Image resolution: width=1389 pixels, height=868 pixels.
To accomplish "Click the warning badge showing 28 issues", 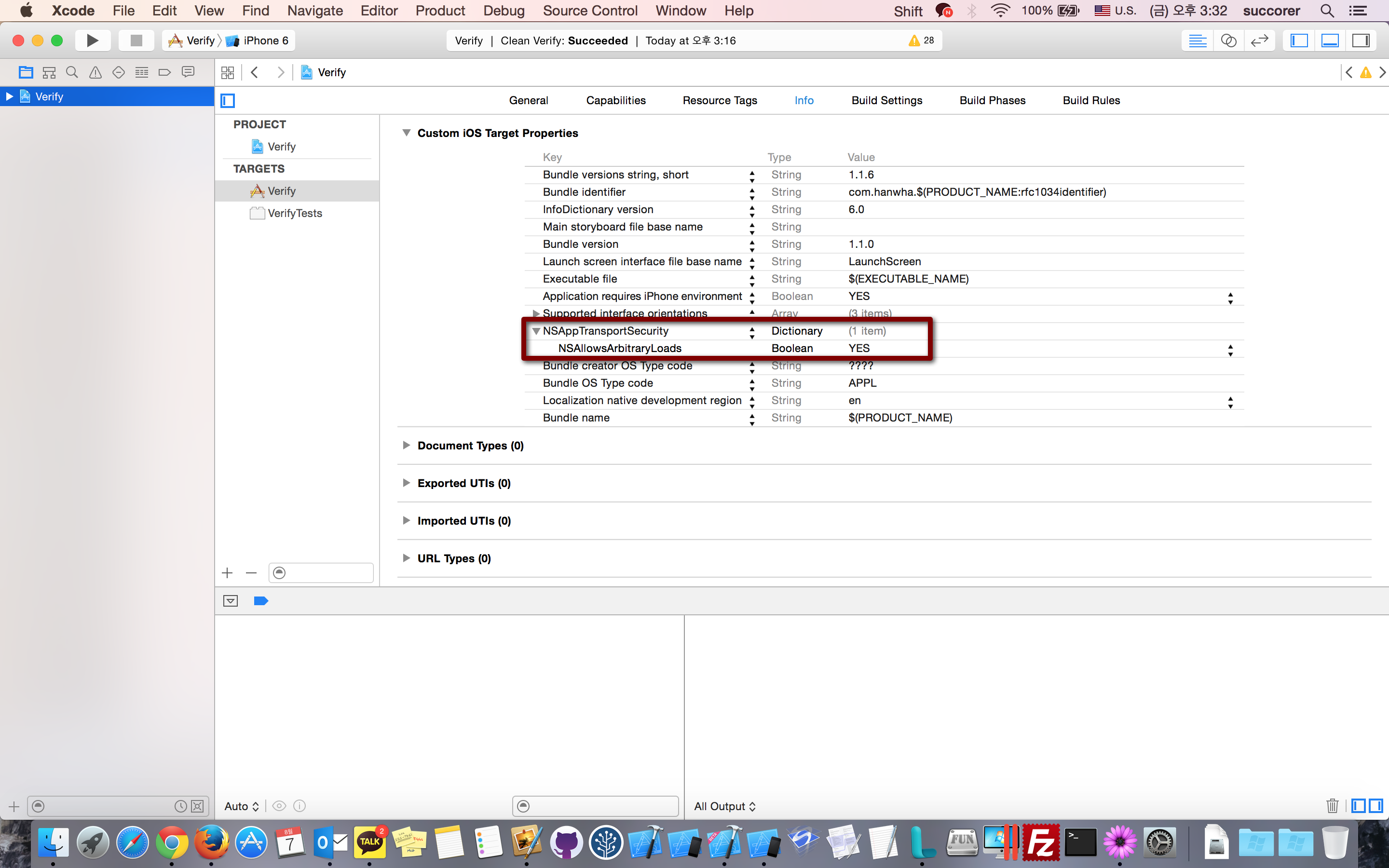I will coord(921,40).
